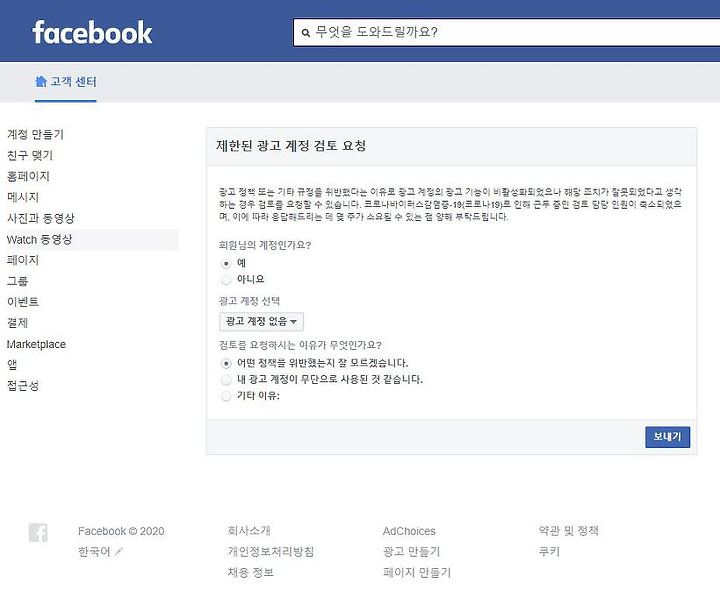Click the 쿠키 footer link

(549, 551)
